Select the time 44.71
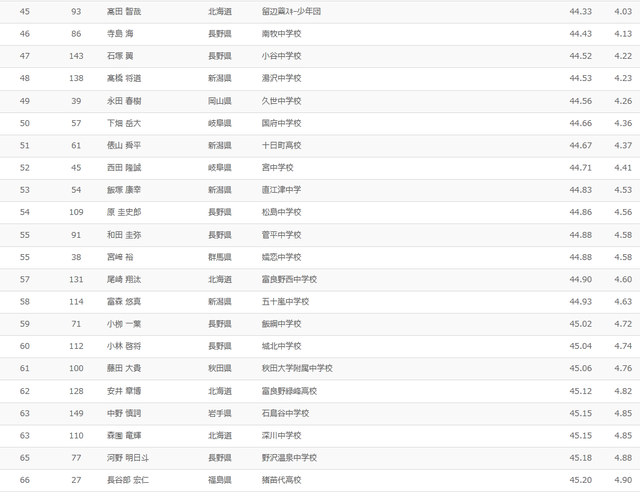The image size is (640, 492). (580, 167)
